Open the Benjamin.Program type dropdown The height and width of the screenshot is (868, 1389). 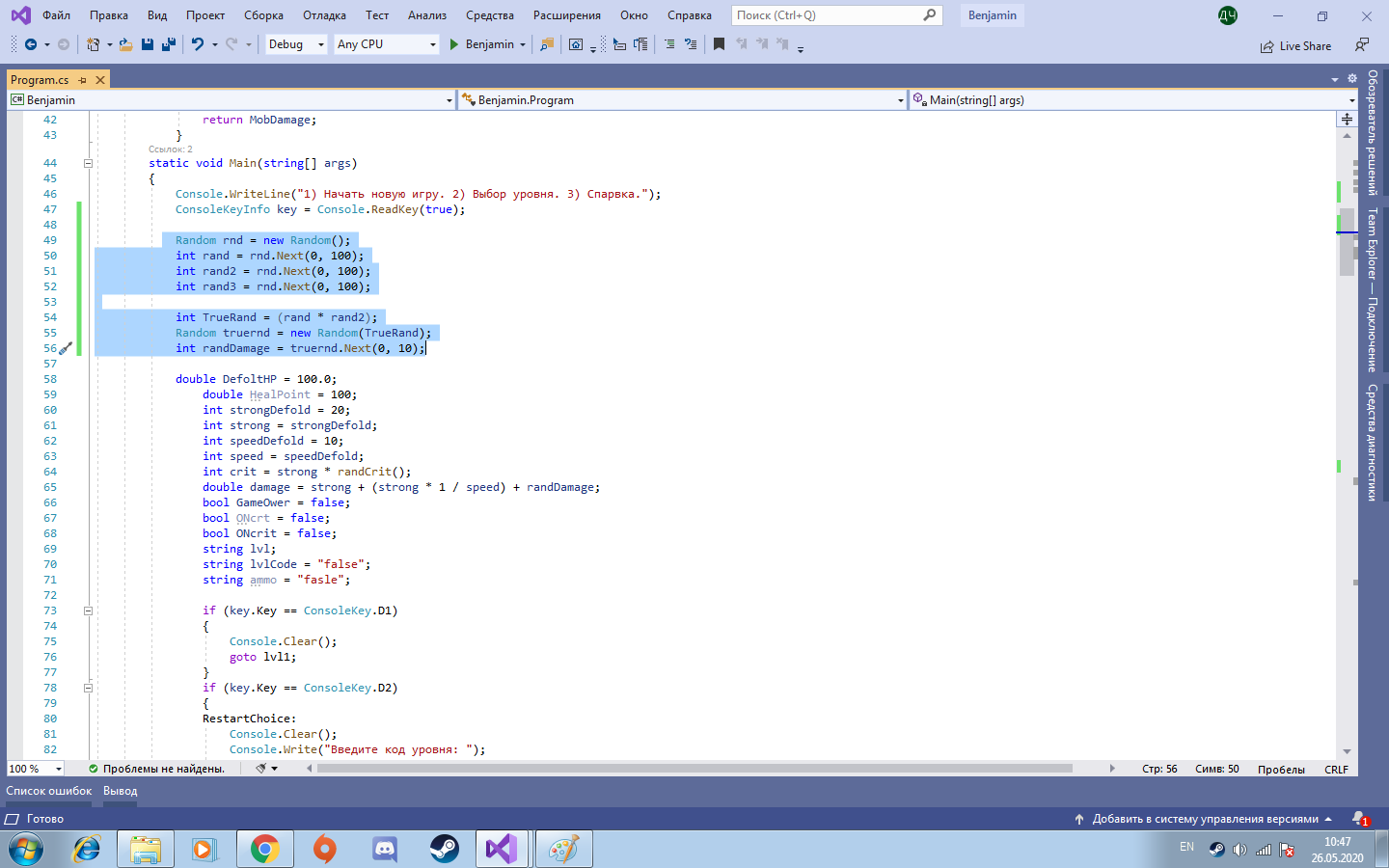tap(683, 100)
